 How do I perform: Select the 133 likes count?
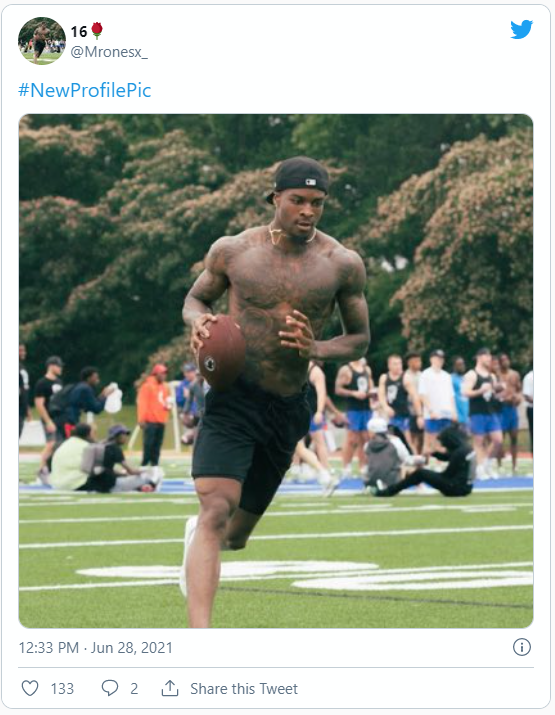(x=62, y=689)
